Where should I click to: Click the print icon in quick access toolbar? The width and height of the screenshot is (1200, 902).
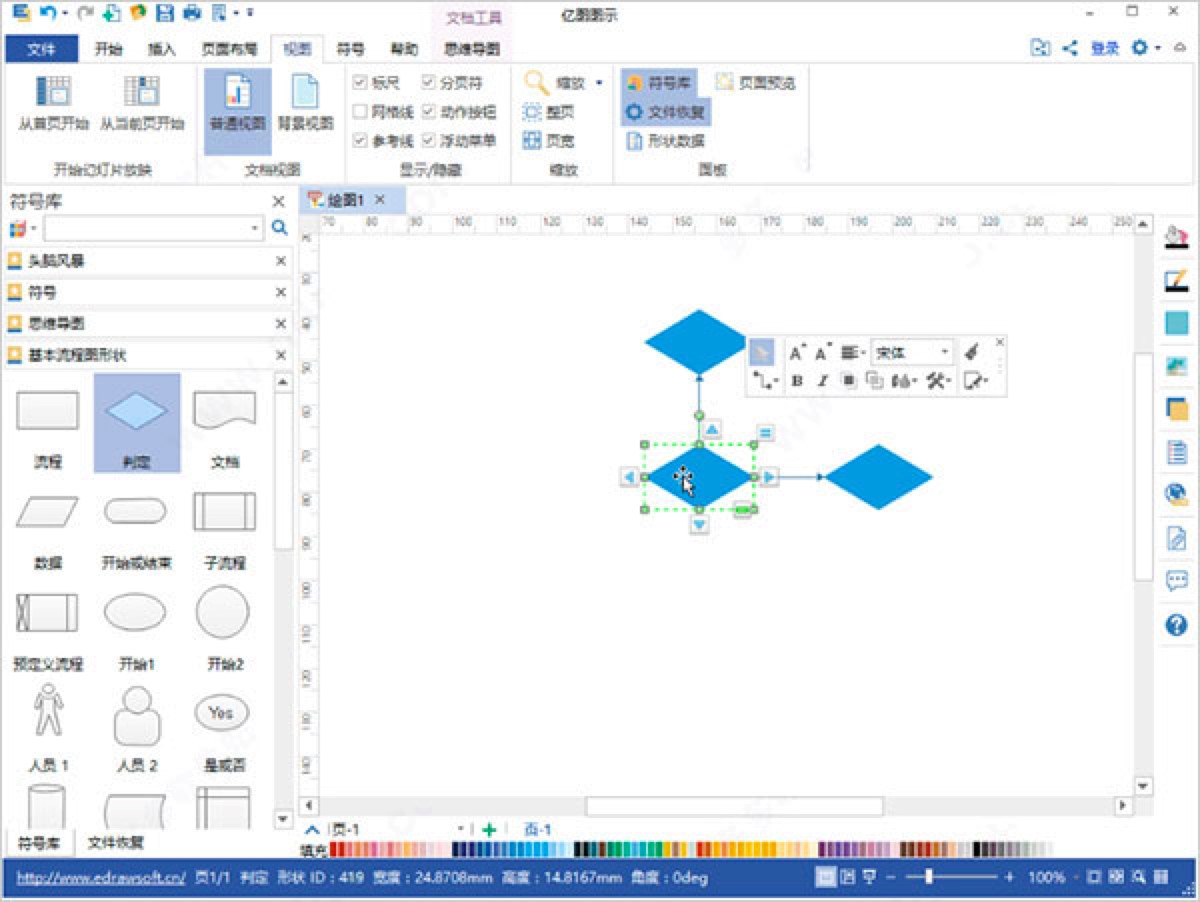(192, 14)
